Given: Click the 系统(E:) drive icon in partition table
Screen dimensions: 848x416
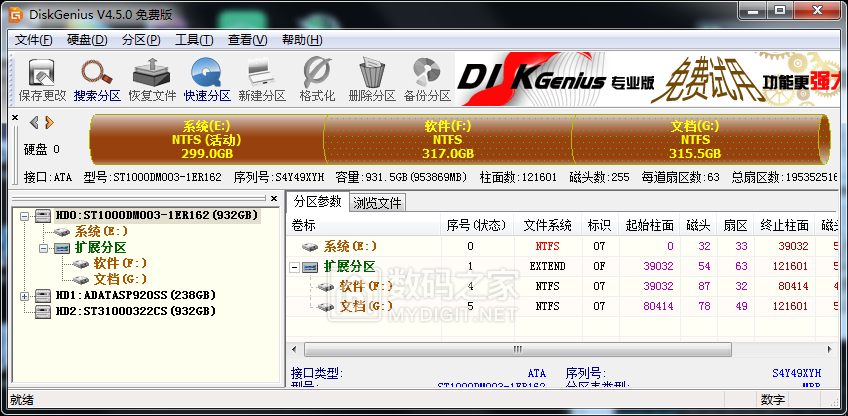Looking at the screenshot, I should (310, 247).
